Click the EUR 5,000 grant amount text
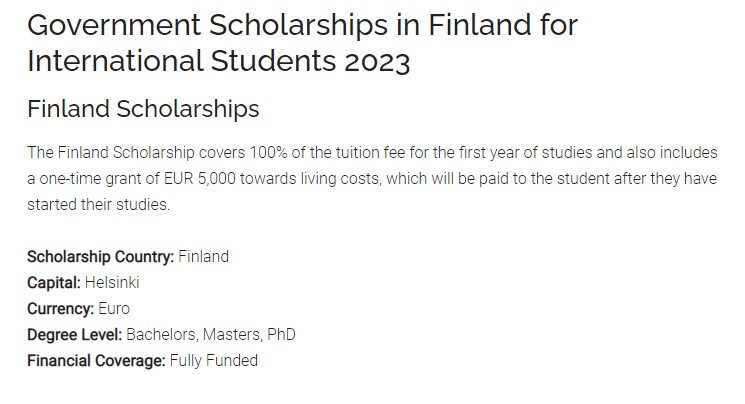 [200, 179]
